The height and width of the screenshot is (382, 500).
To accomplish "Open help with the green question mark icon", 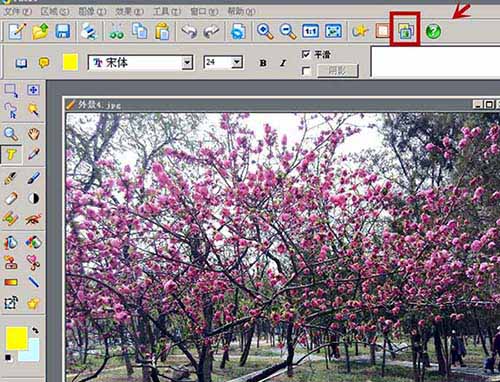I will [433, 31].
